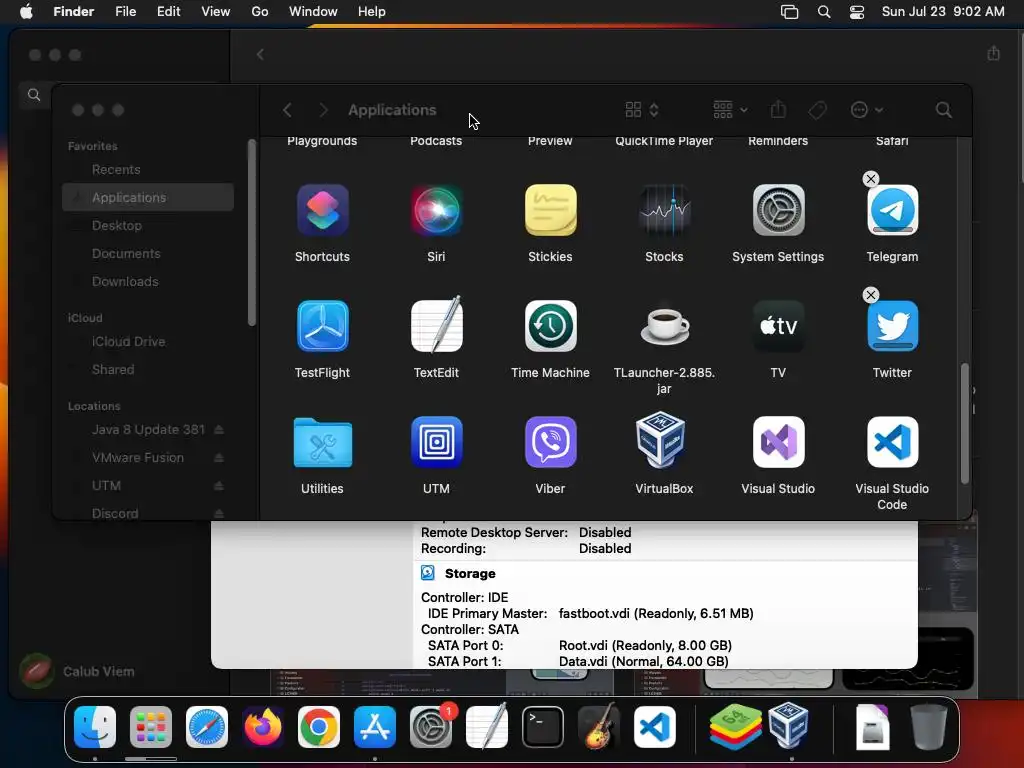Eject the UTM volume
This screenshot has height=768, width=1024.
[219, 486]
